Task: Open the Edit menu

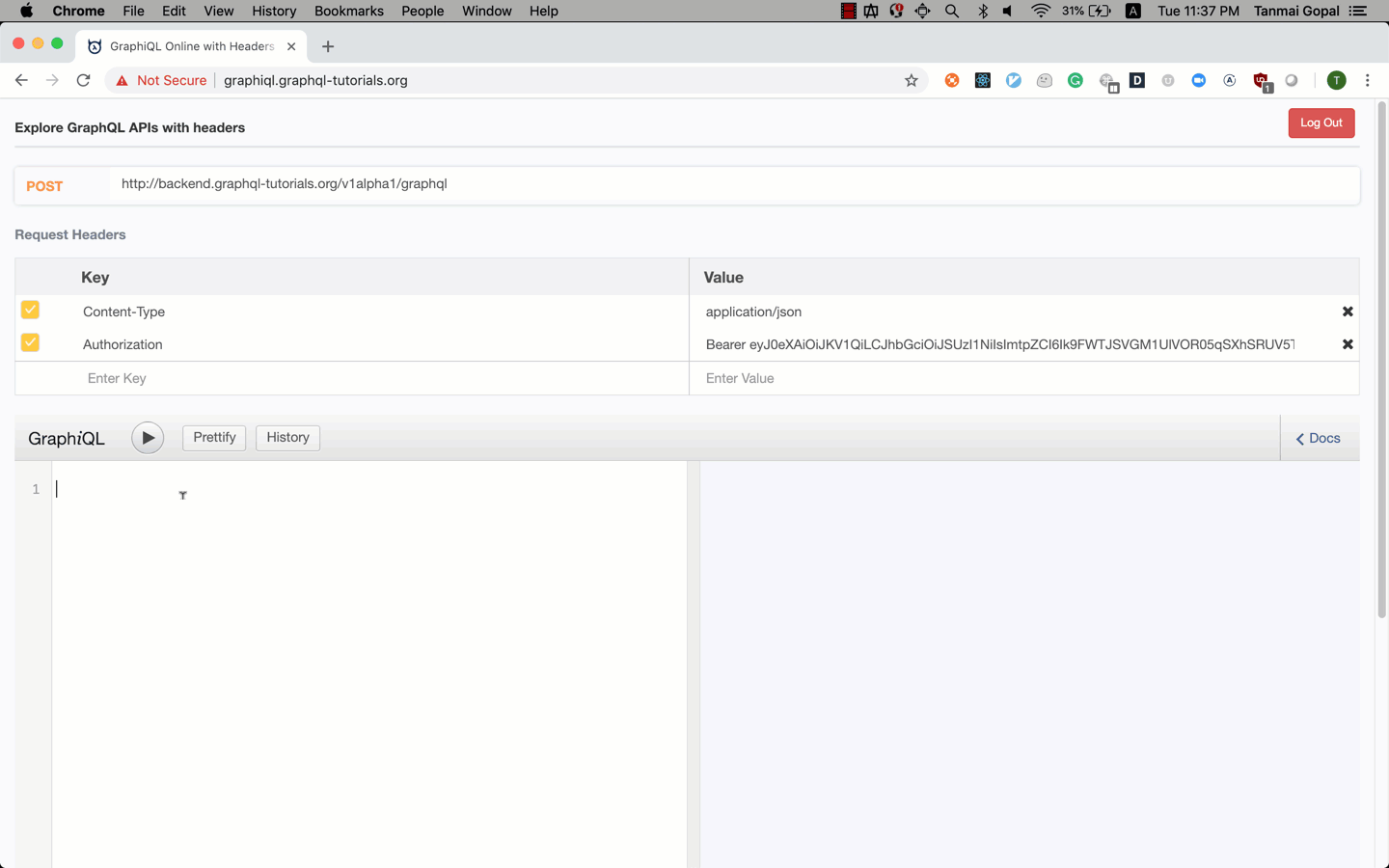Action: tap(174, 11)
